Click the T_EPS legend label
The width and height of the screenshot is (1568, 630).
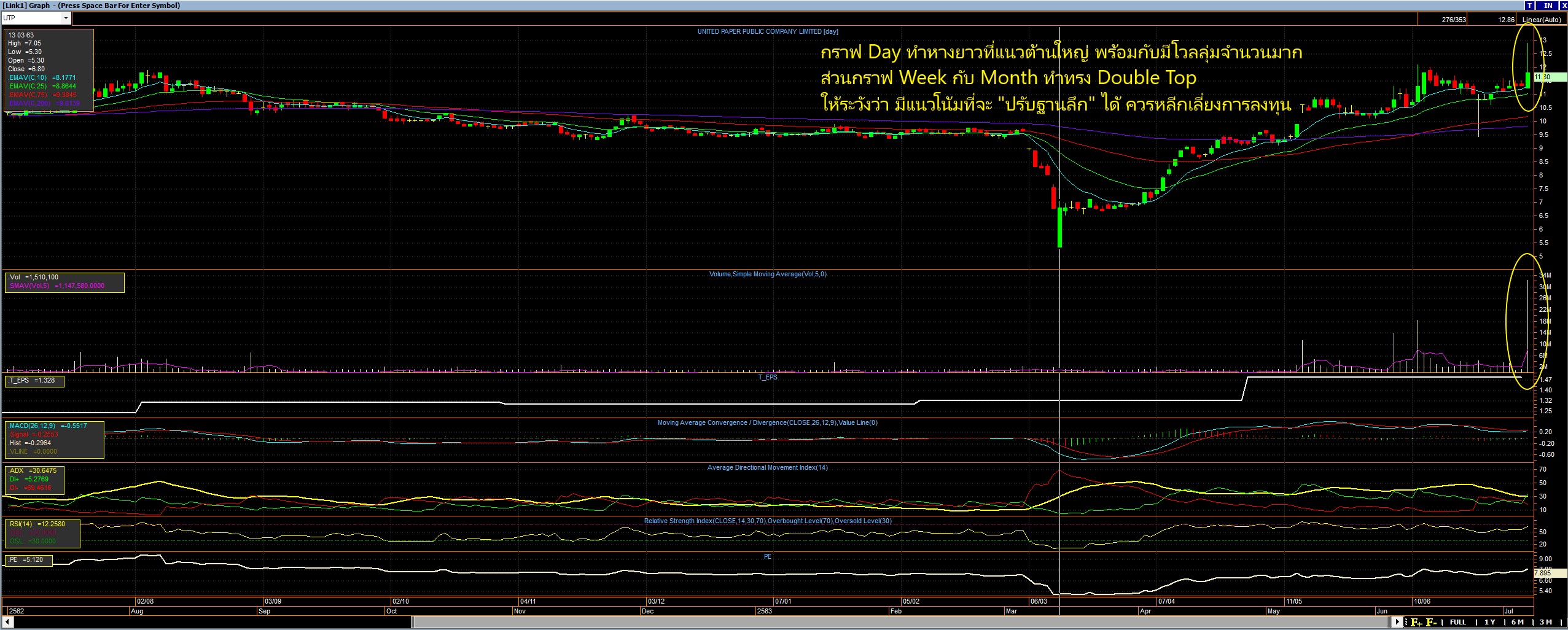(x=34, y=381)
